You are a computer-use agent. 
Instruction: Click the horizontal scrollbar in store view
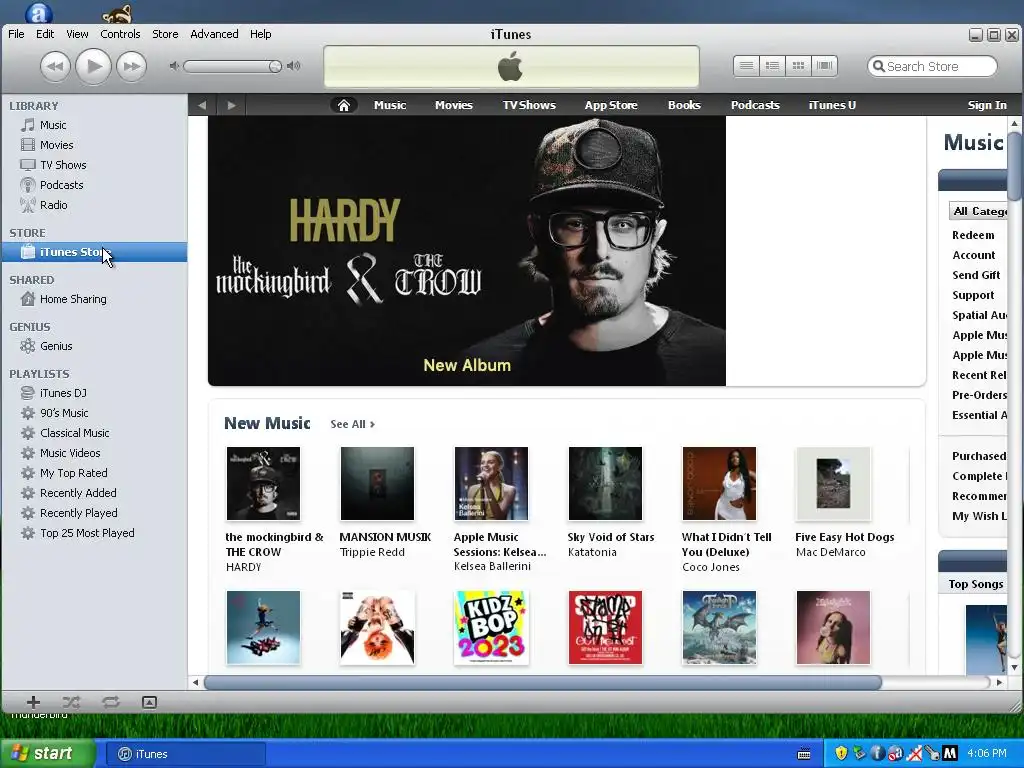(543, 682)
